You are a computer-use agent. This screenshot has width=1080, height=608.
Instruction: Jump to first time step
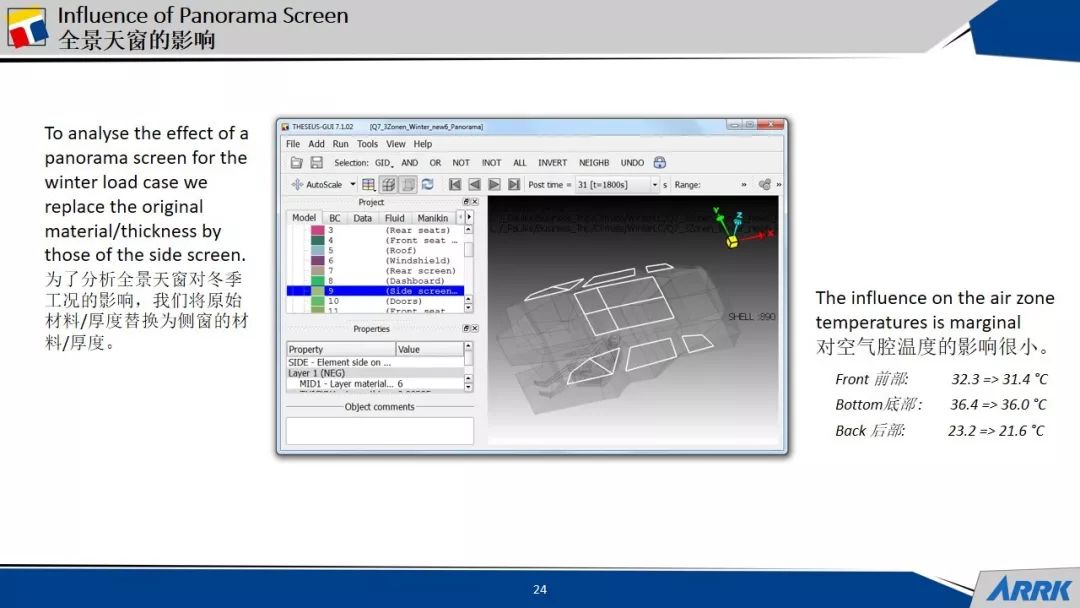(x=455, y=185)
